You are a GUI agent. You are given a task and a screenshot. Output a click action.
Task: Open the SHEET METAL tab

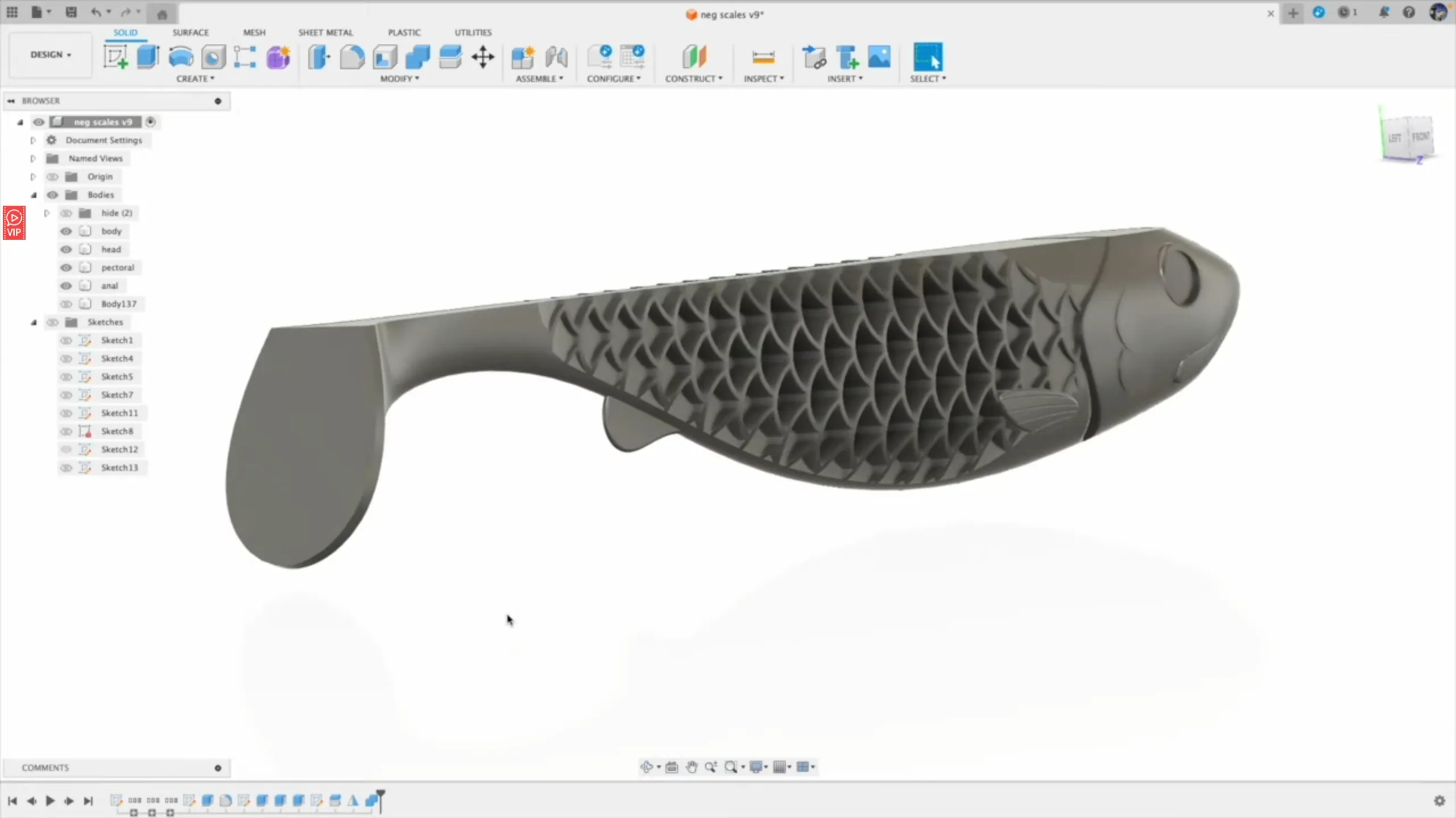[x=325, y=32]
